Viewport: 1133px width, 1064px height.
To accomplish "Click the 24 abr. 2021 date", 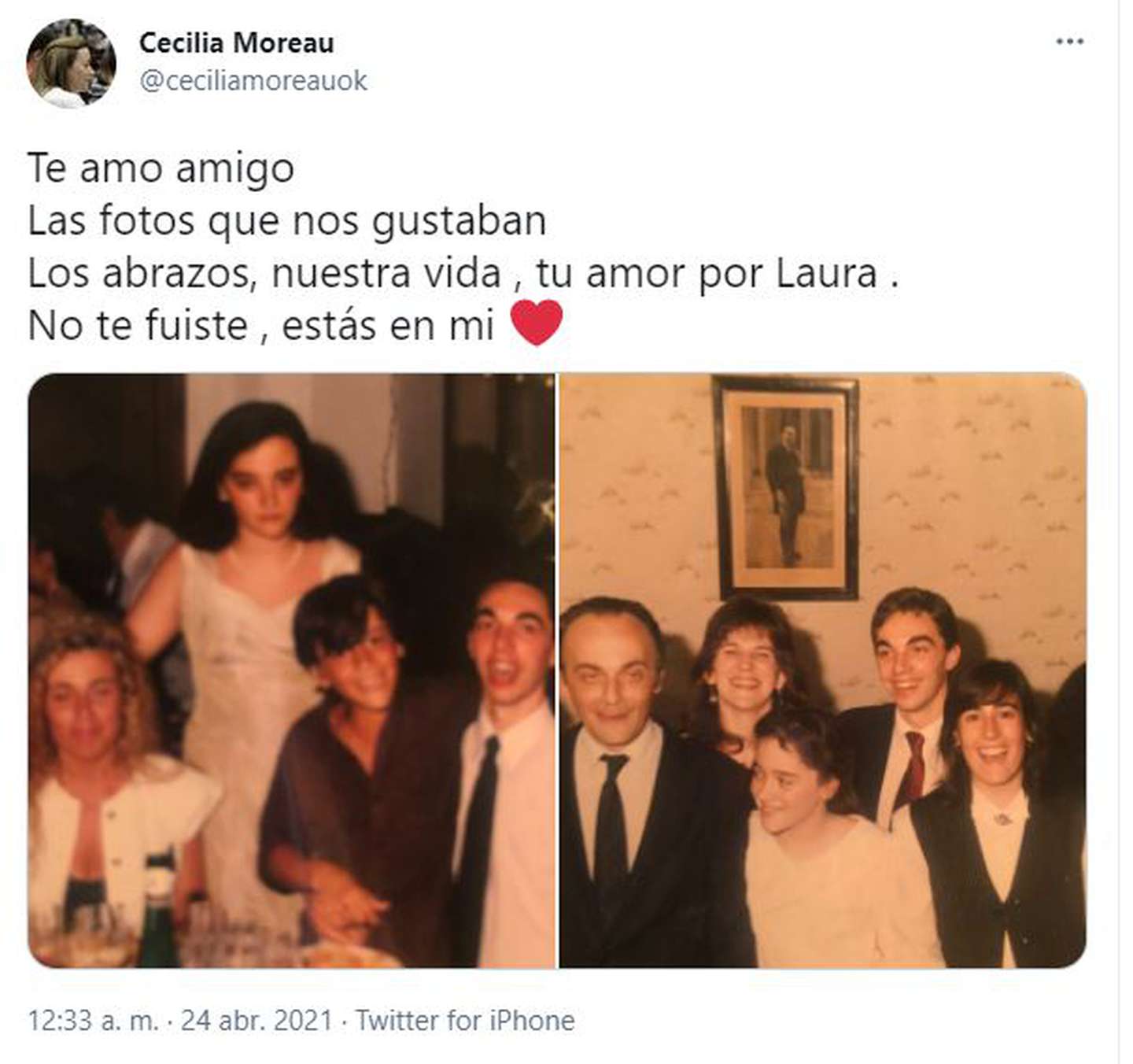I will pos(257,1021).
